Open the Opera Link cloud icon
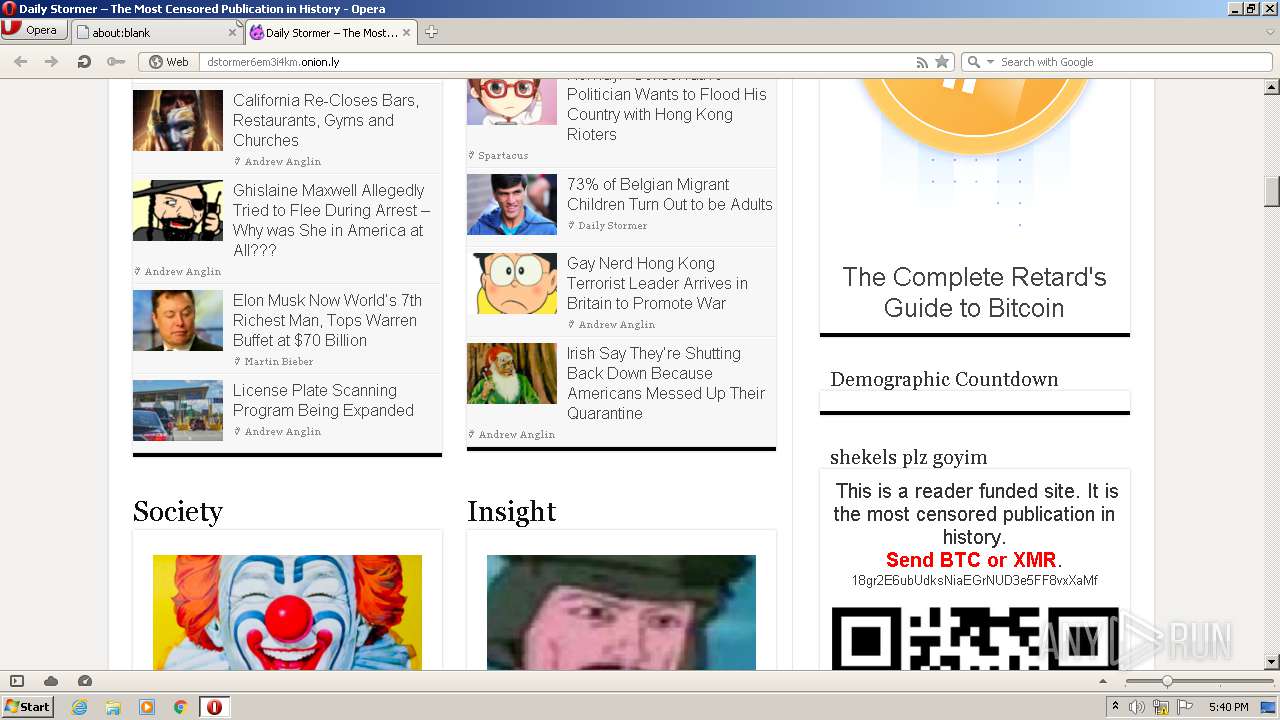 [51, 681]
